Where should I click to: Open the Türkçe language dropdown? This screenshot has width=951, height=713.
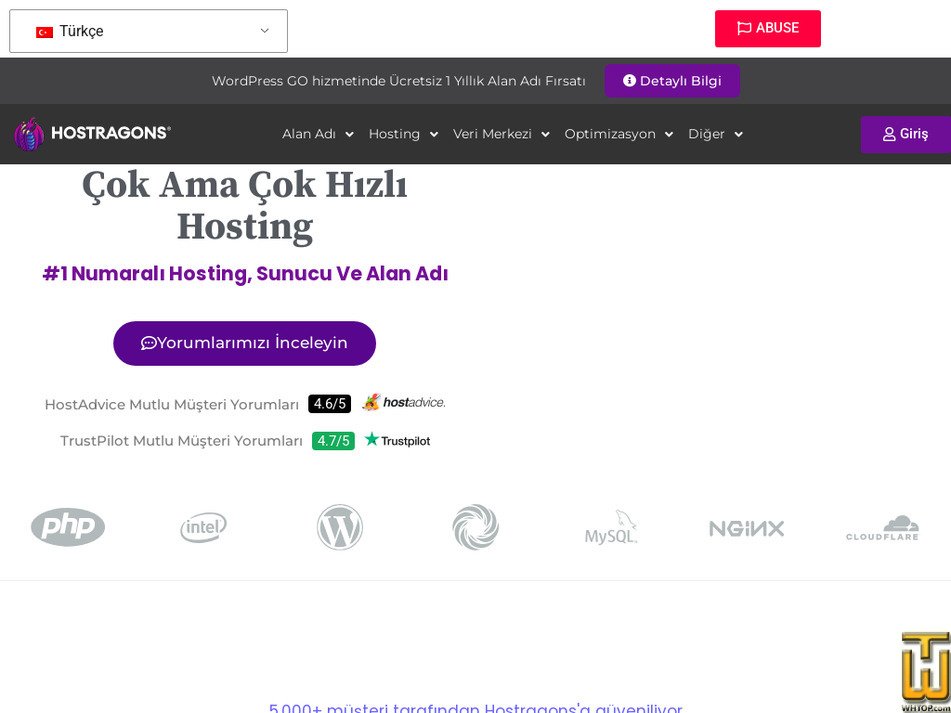[148, 31]
